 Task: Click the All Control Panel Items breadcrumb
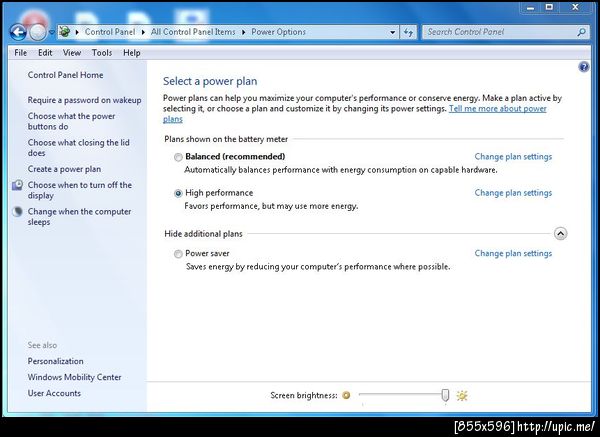click(193, 32)
